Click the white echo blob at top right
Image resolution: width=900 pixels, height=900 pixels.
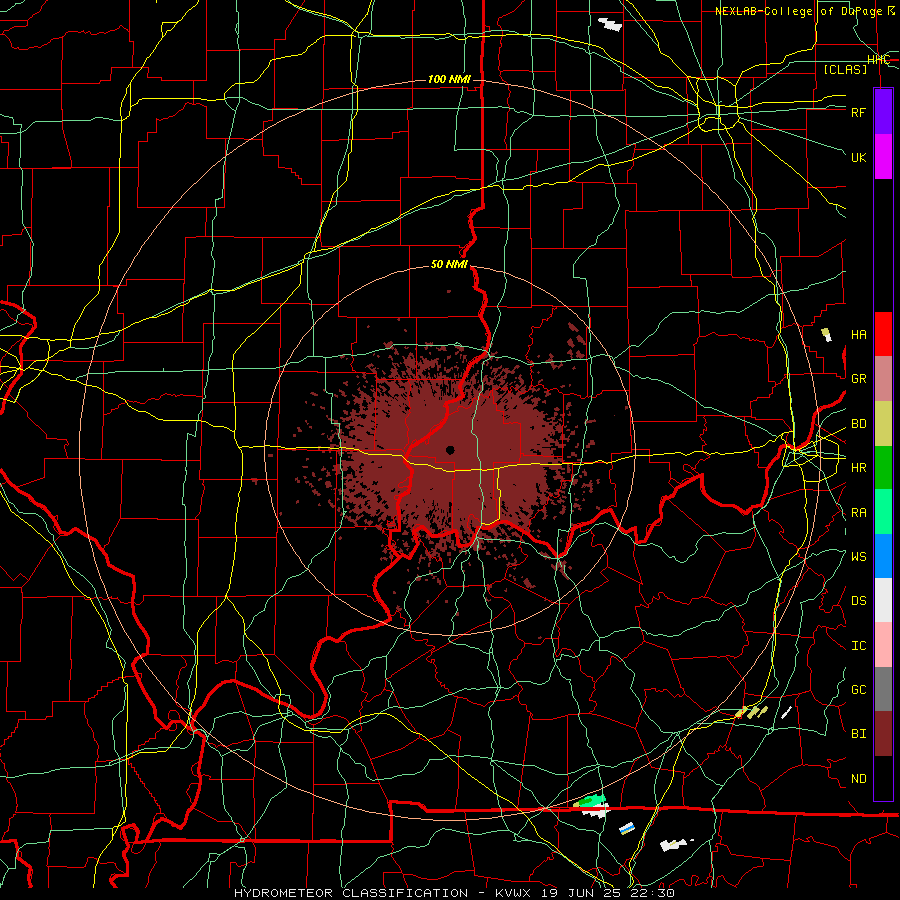610,24
